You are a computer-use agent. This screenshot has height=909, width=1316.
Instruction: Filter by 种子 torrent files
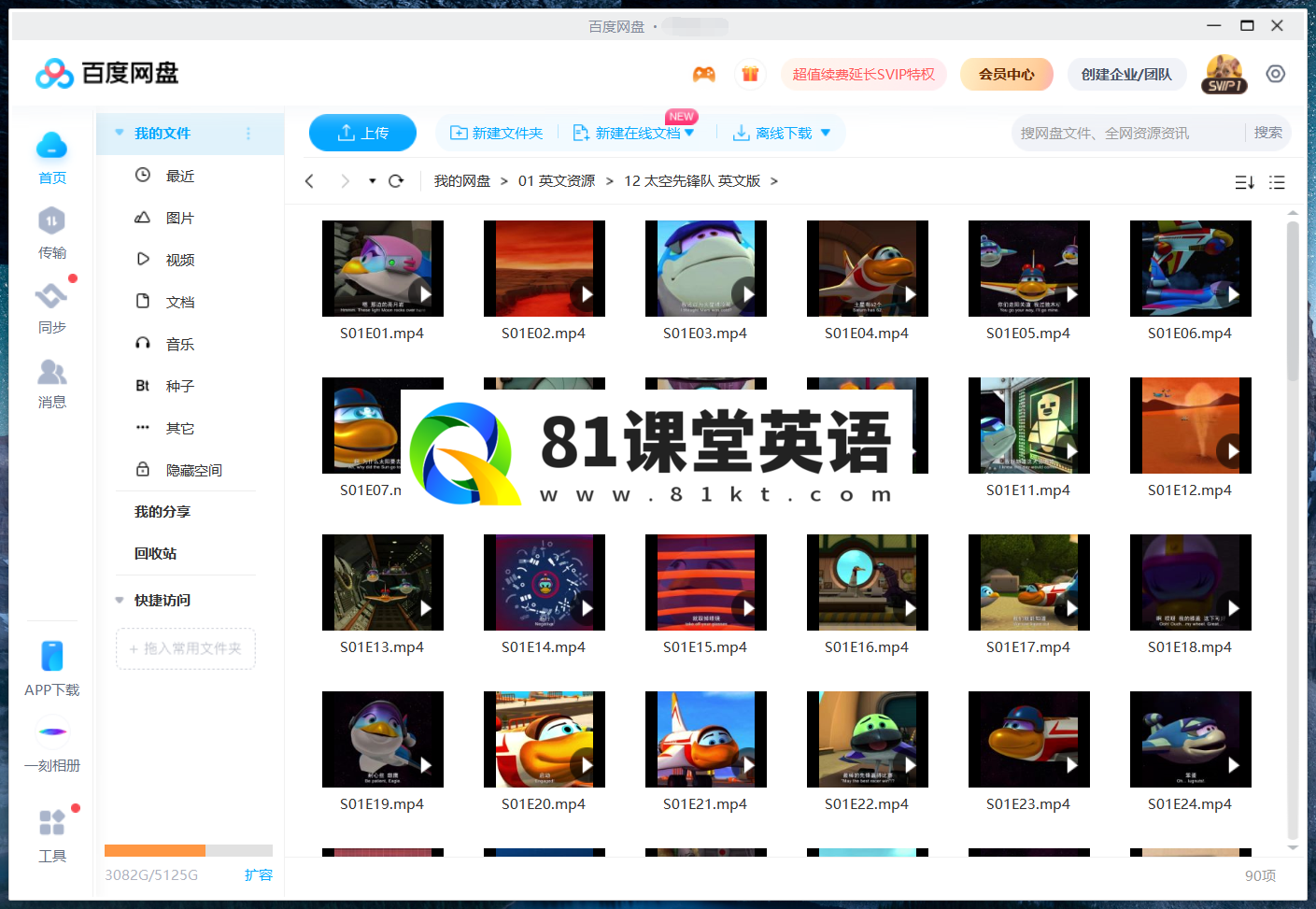[x=179, y=386]
